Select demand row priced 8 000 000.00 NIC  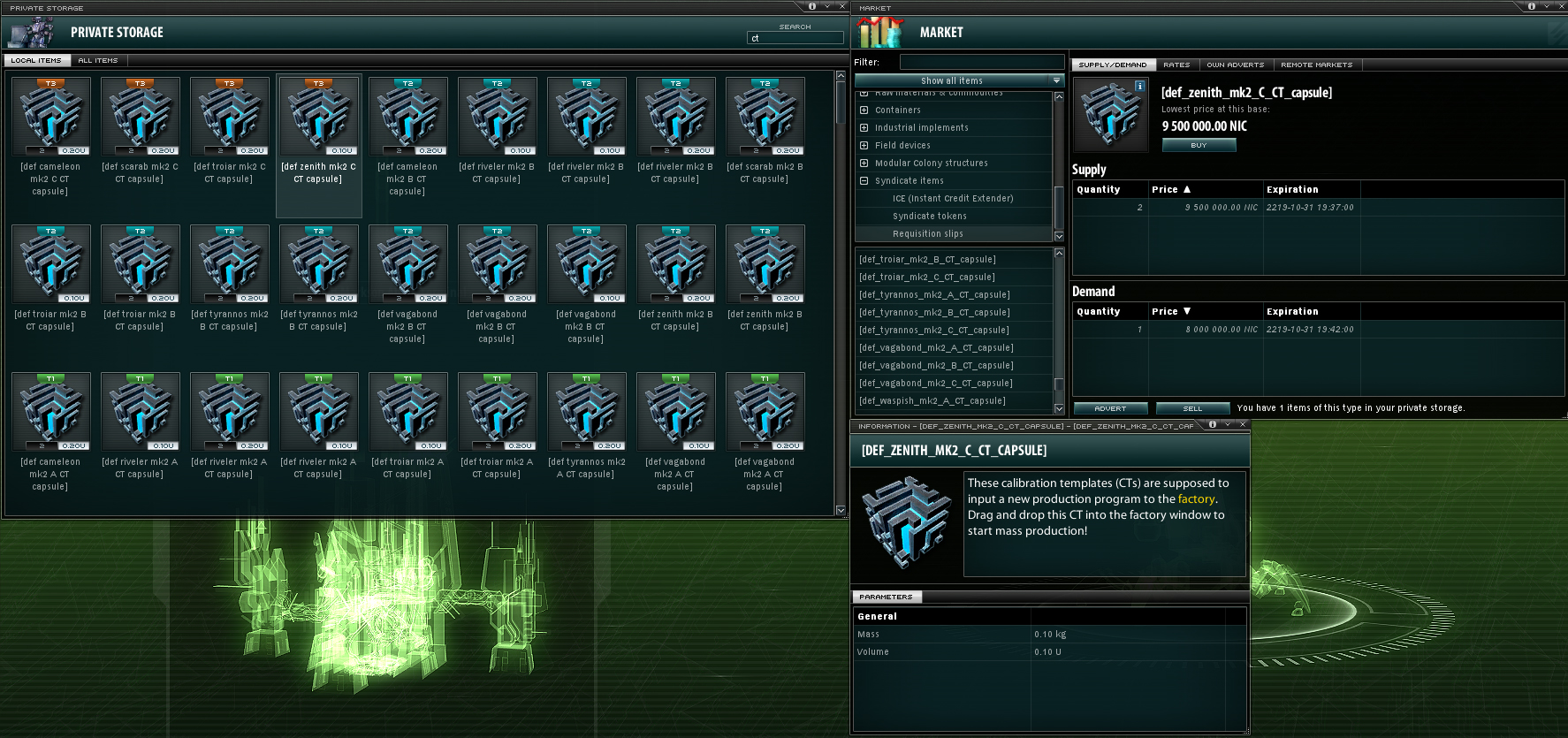(1319, 330)
